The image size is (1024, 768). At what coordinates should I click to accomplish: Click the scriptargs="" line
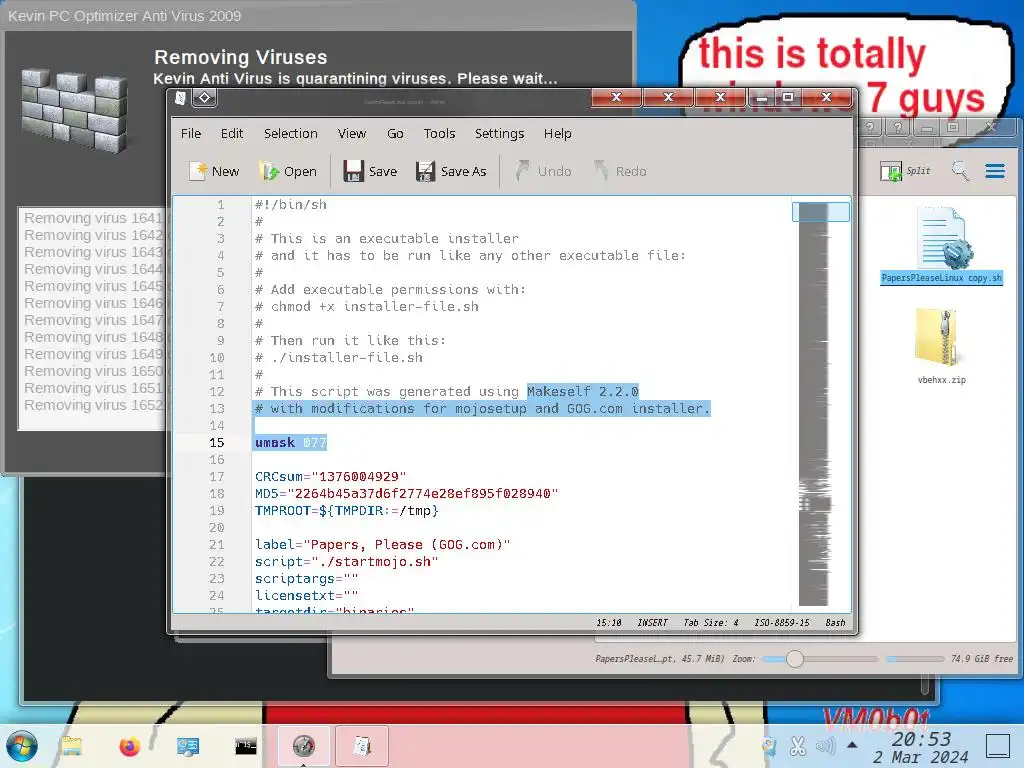(306, 579)
